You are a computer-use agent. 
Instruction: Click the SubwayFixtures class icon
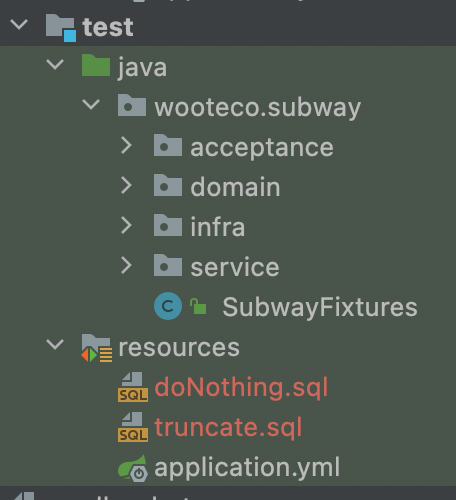pyautogui.click(x=168, y=306)
